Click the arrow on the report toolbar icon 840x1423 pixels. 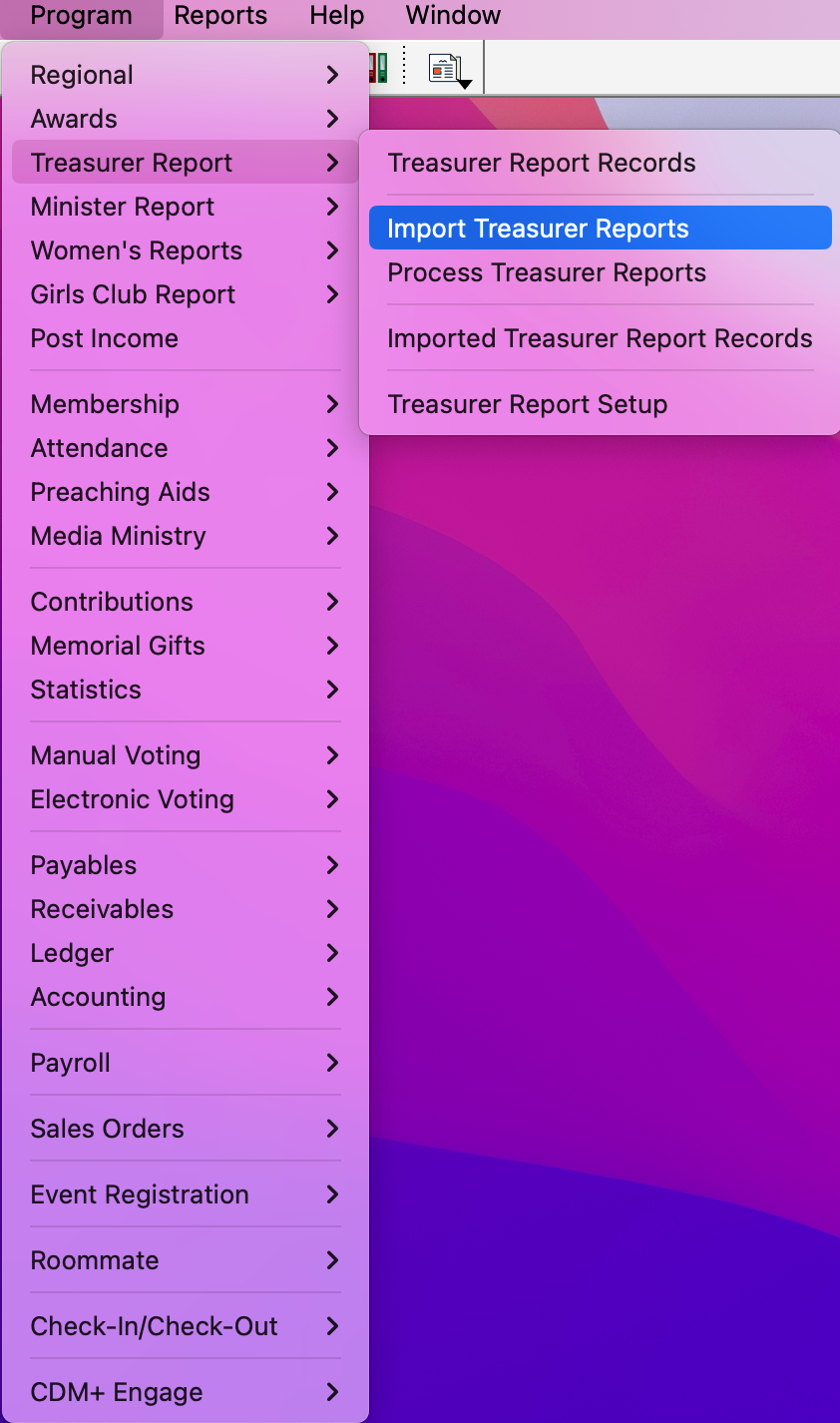(465, 84)
